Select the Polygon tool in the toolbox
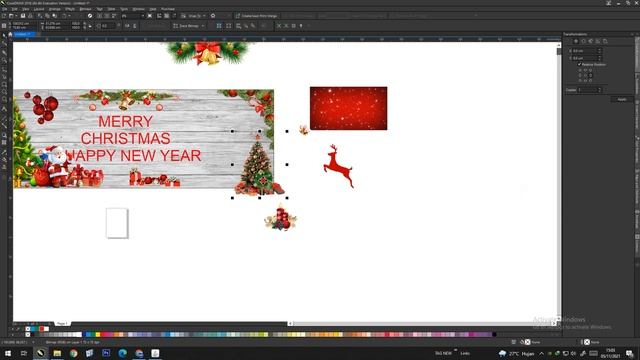This screenshot has width=640, height=360. click(x=4, y=99)
